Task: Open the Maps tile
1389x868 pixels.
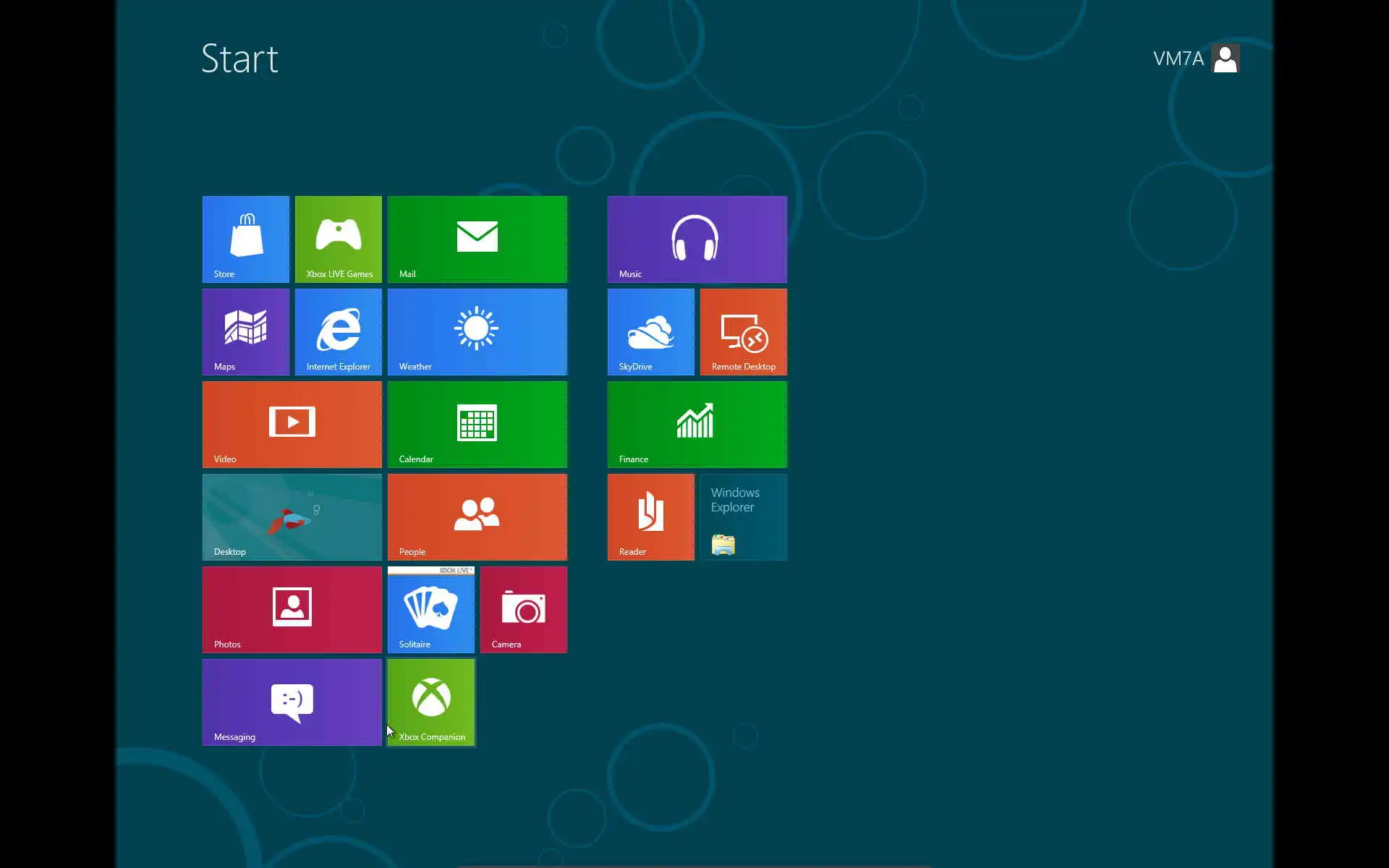Action: tap(245, 331)
